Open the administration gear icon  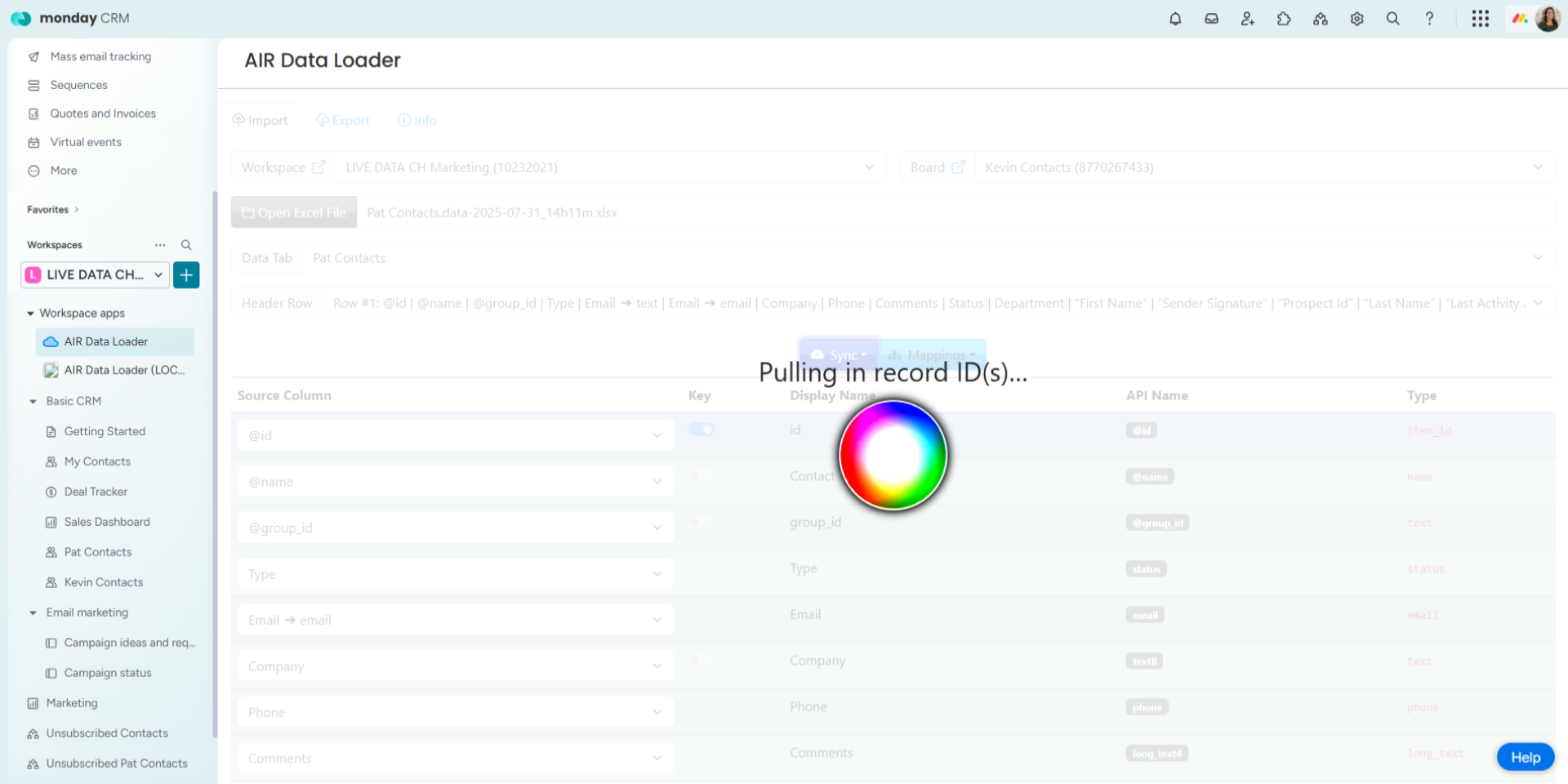click(1356, 19)
